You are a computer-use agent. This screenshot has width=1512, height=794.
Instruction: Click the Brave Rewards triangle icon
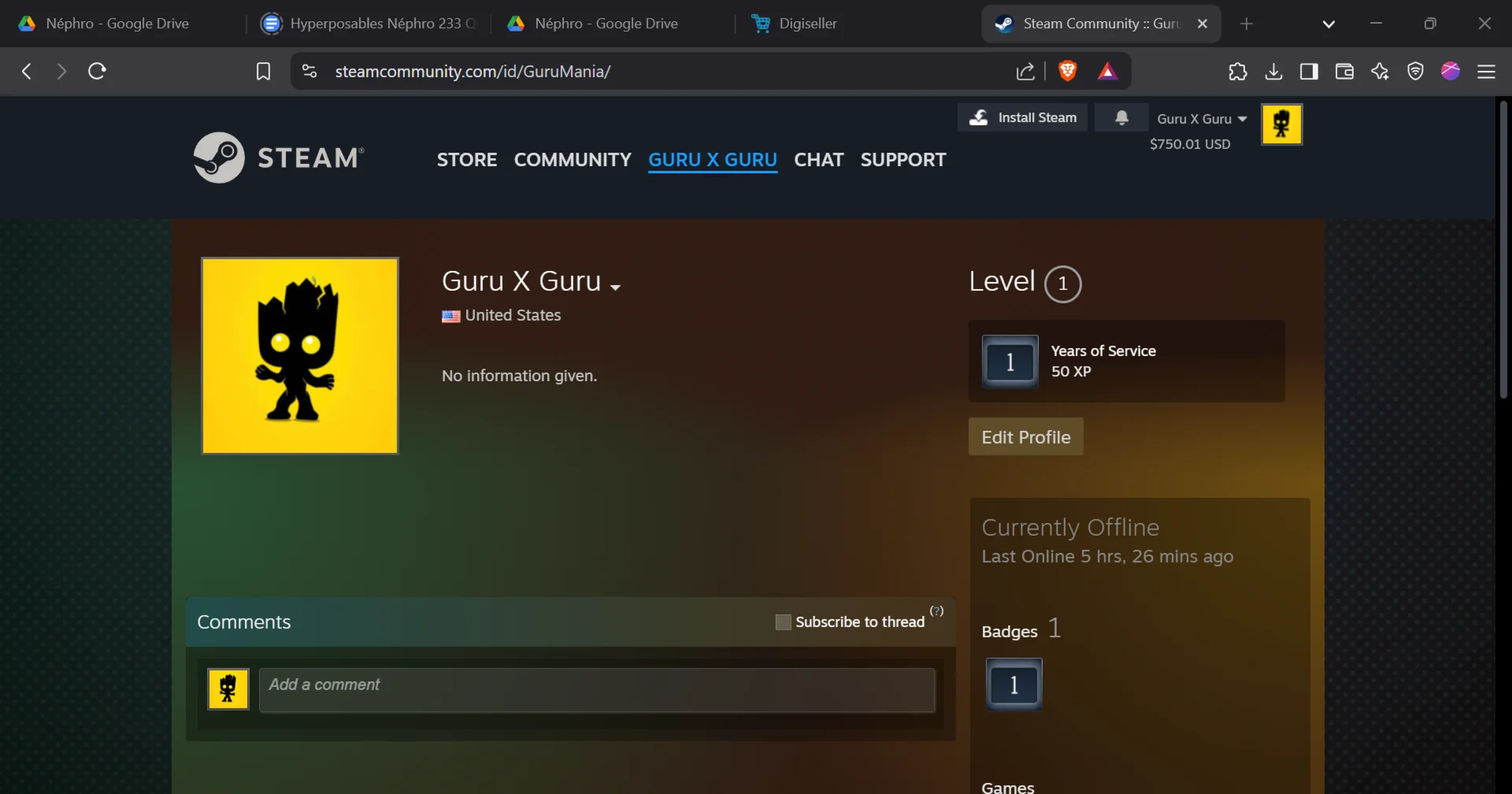[x=1107, y=72]
